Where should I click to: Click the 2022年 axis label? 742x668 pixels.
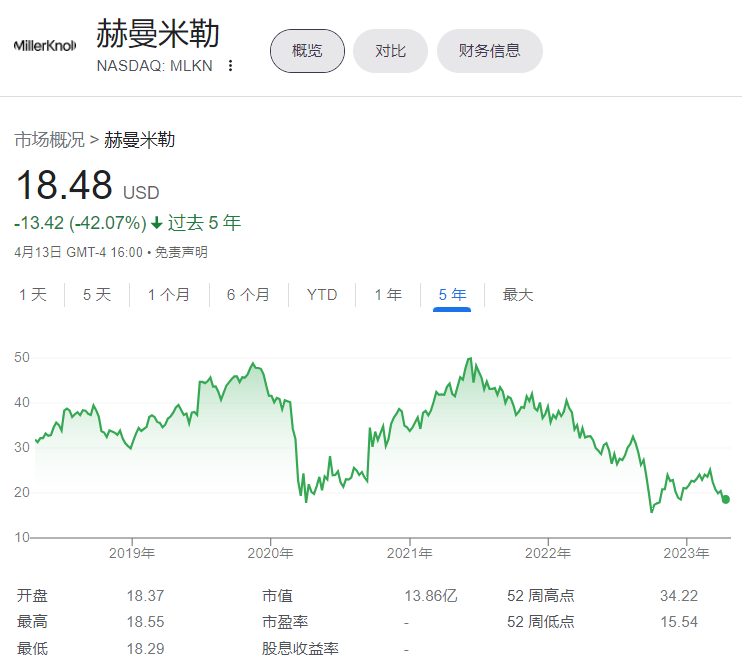click(x=548, y=553)
